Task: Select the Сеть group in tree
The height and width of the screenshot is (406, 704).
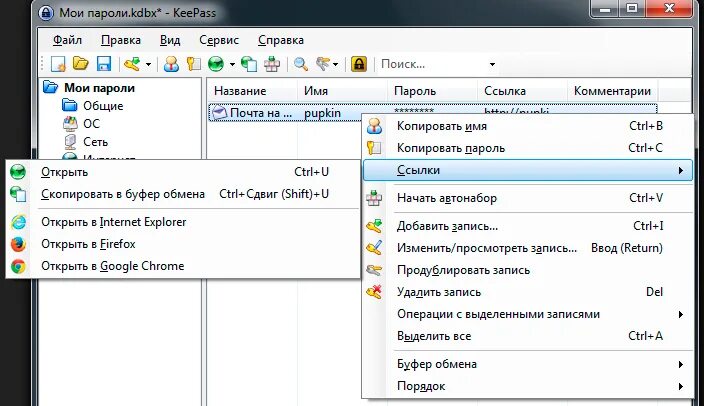Action: 95,142
